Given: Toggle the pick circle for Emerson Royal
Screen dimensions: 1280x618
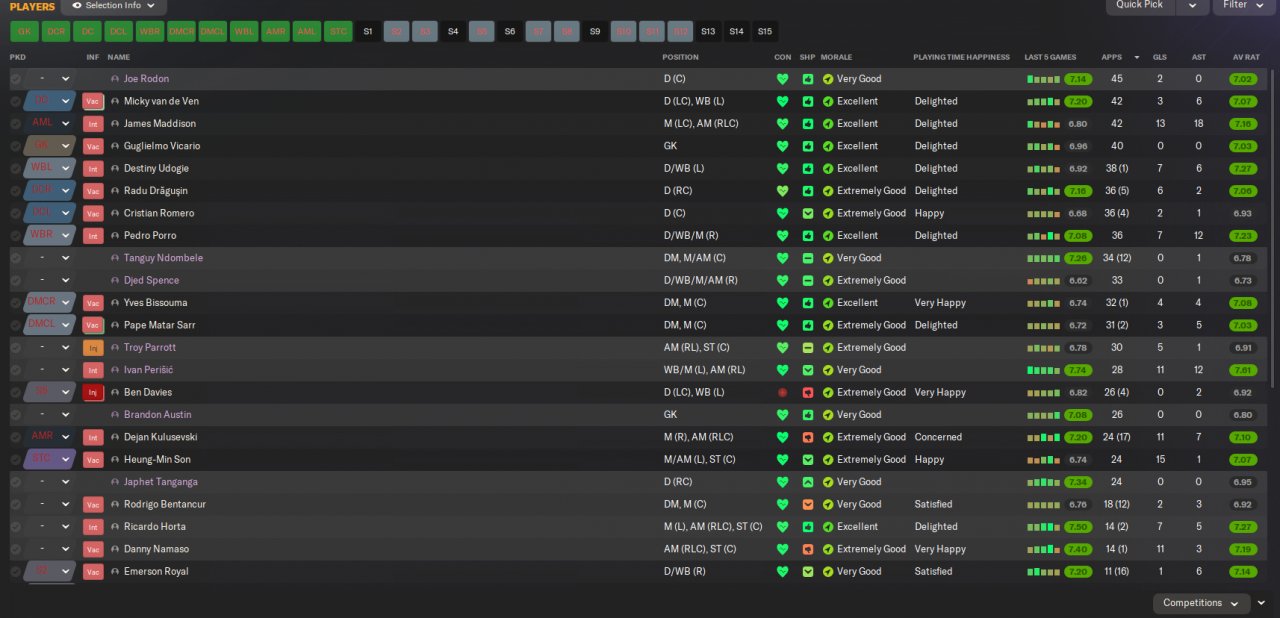Looking at the screenshot, I should click(15, 571).
